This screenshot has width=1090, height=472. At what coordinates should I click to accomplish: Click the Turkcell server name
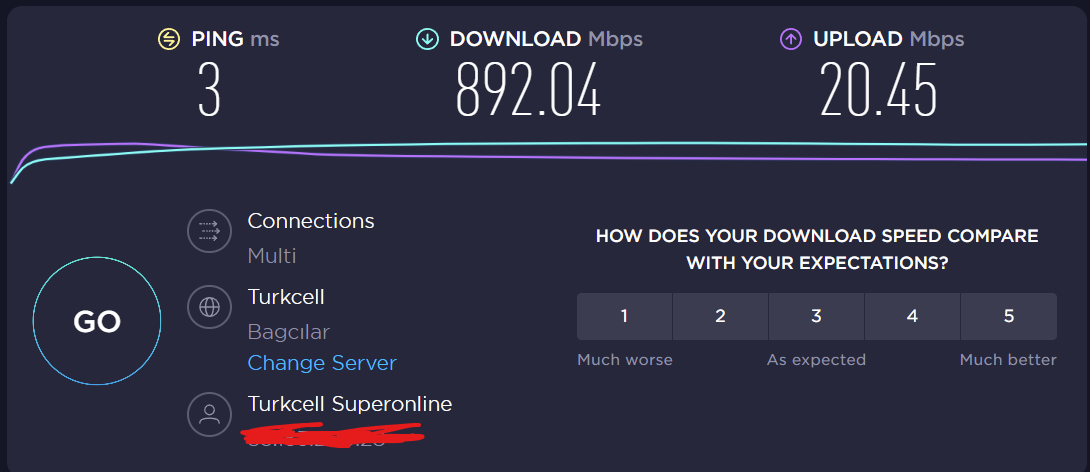pos(286,297)
